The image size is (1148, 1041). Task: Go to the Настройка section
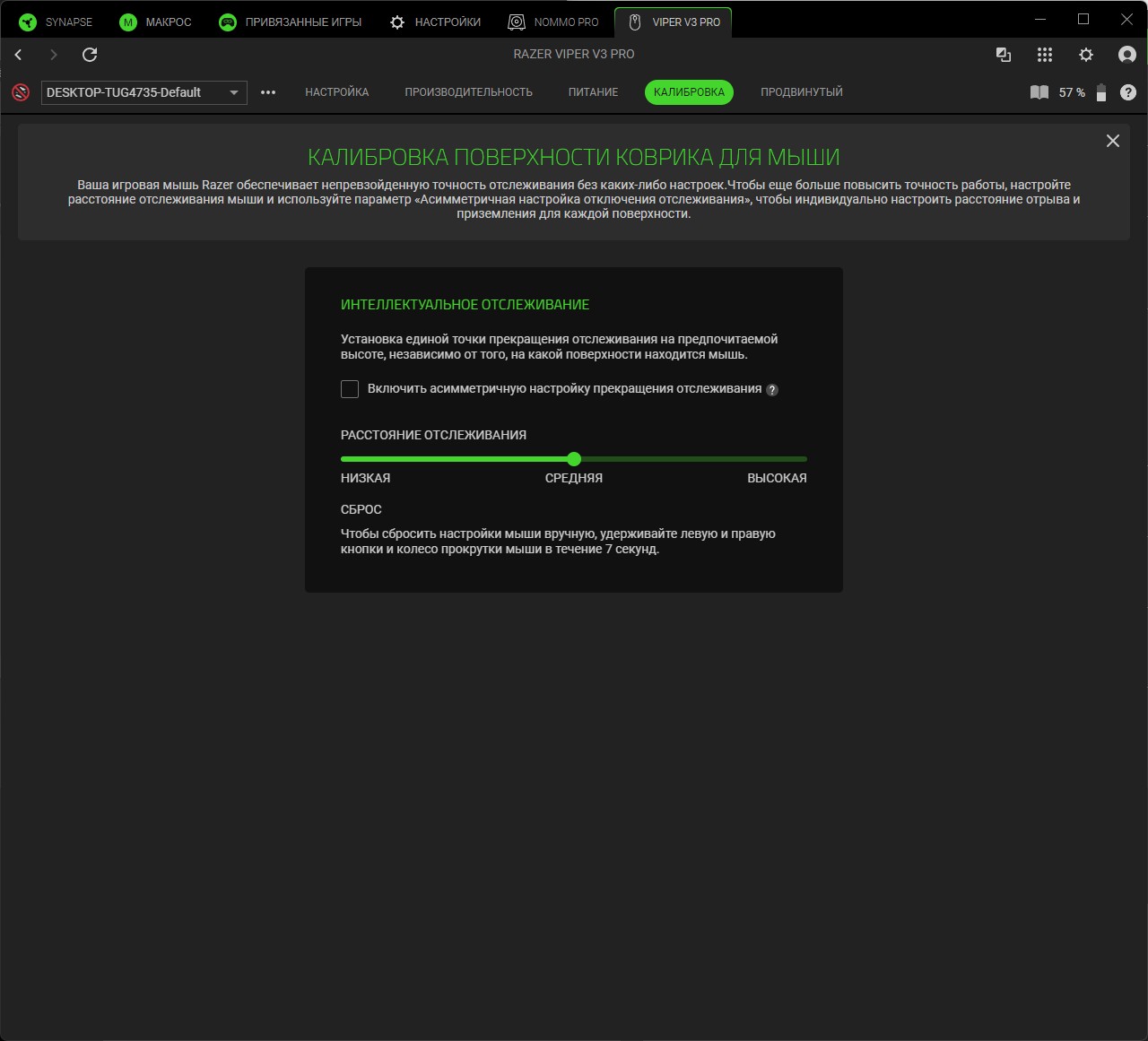point(337,92)
